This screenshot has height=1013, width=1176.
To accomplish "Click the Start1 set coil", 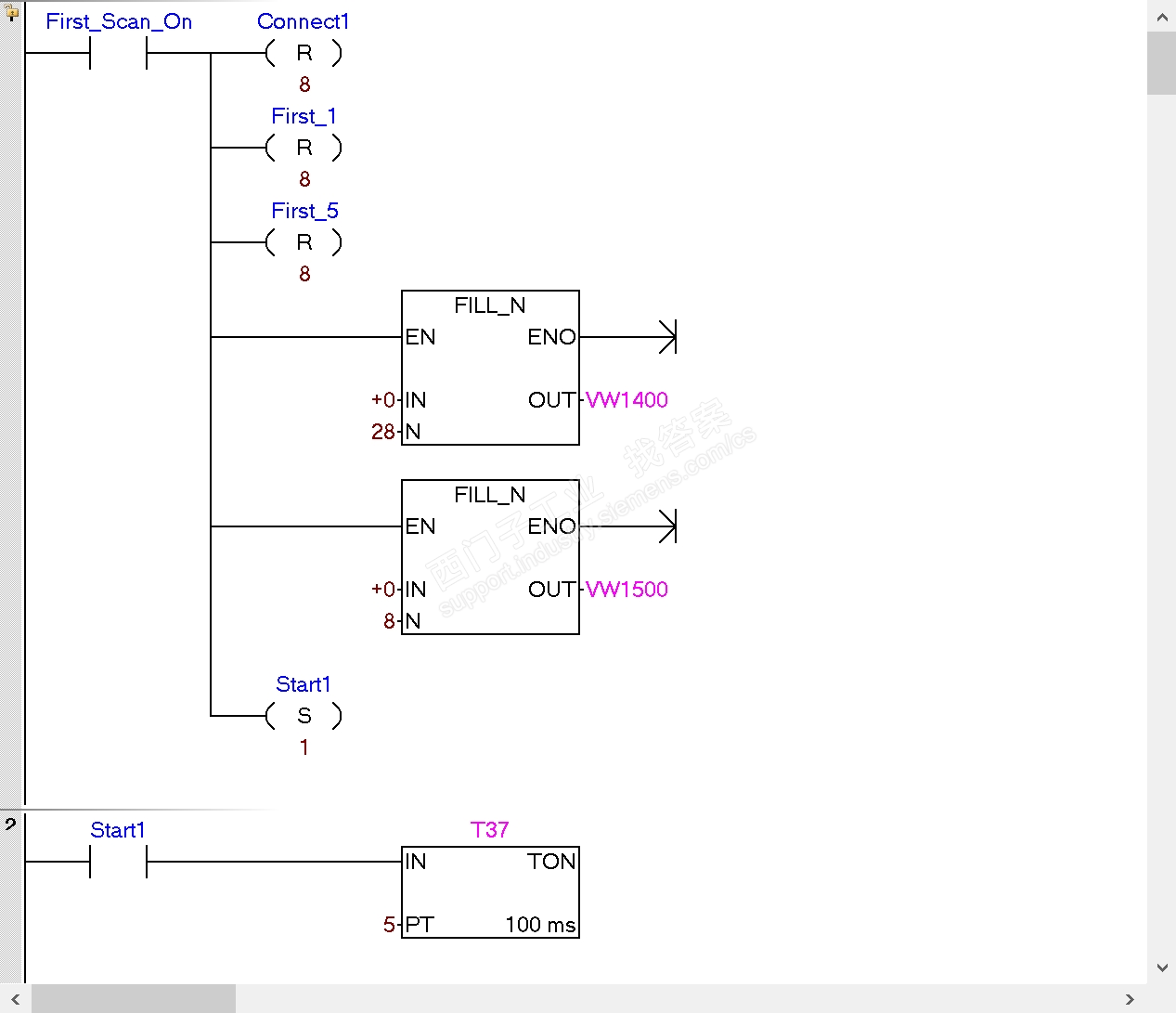I will pyautogui.click(x=304, y=716).
